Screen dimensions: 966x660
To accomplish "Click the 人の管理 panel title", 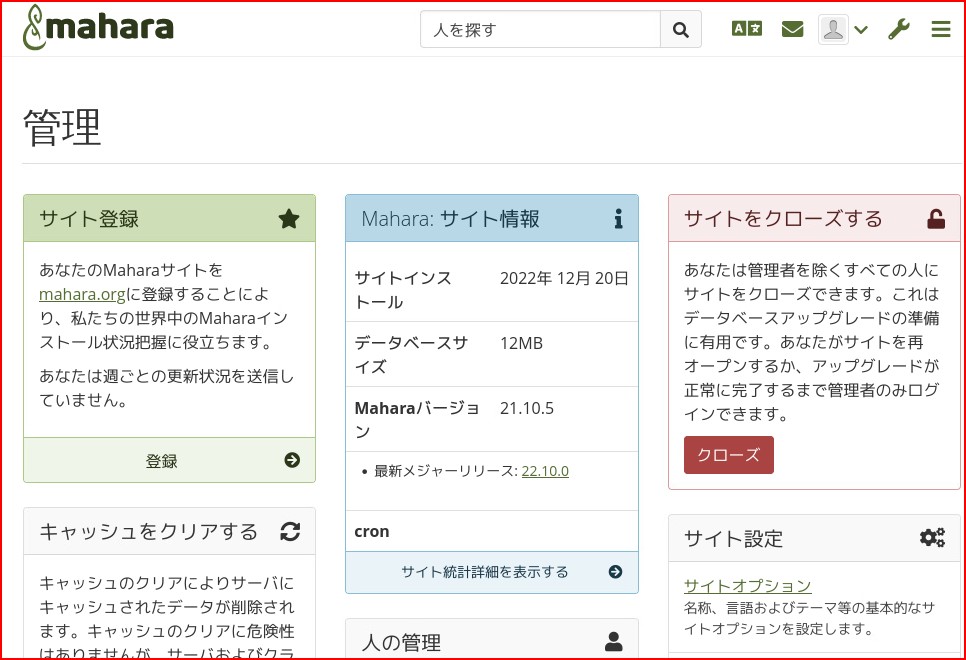I will (402, 643).
